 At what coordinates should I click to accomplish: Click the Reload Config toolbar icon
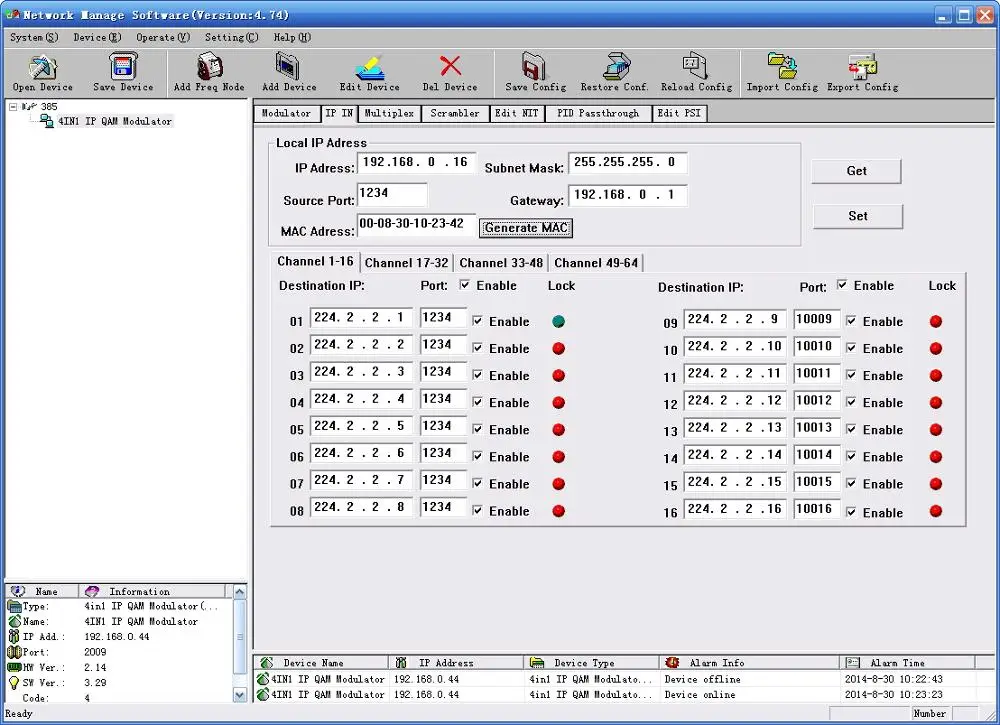click(x=696, y=68)
